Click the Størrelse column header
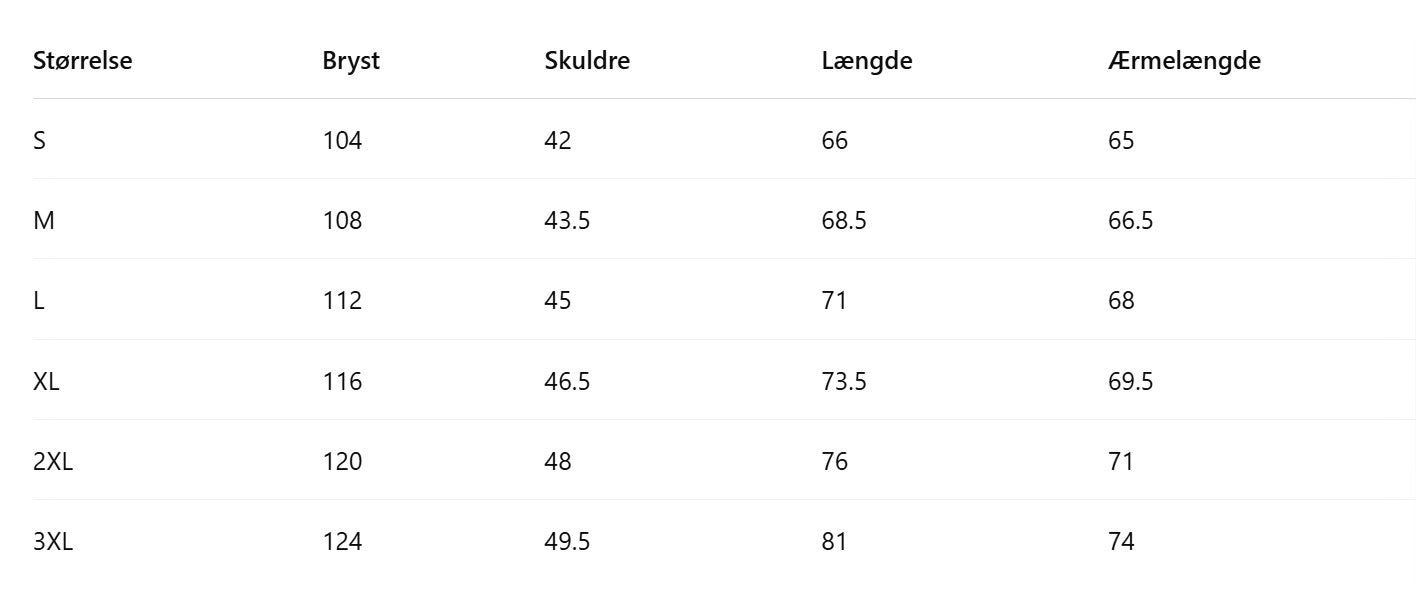Viewport: 1424px width, 592px height. [x=83, y=61]
